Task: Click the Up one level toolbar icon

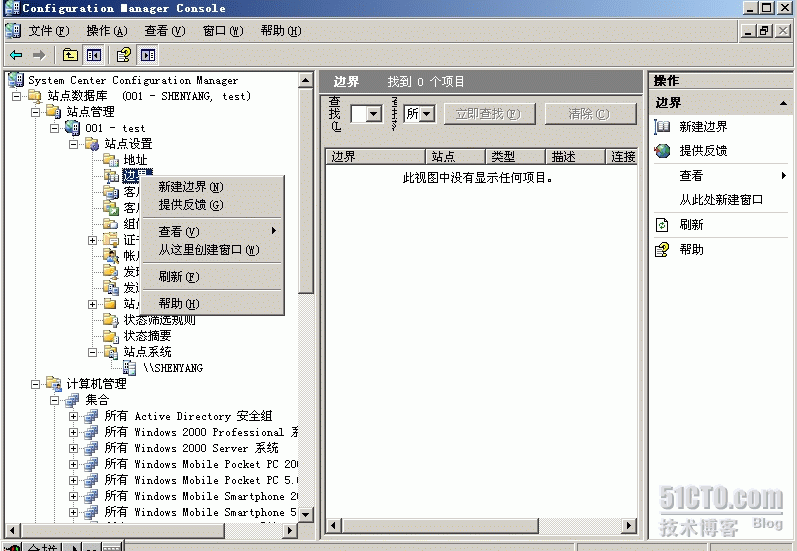Action: tap(70, 55)
